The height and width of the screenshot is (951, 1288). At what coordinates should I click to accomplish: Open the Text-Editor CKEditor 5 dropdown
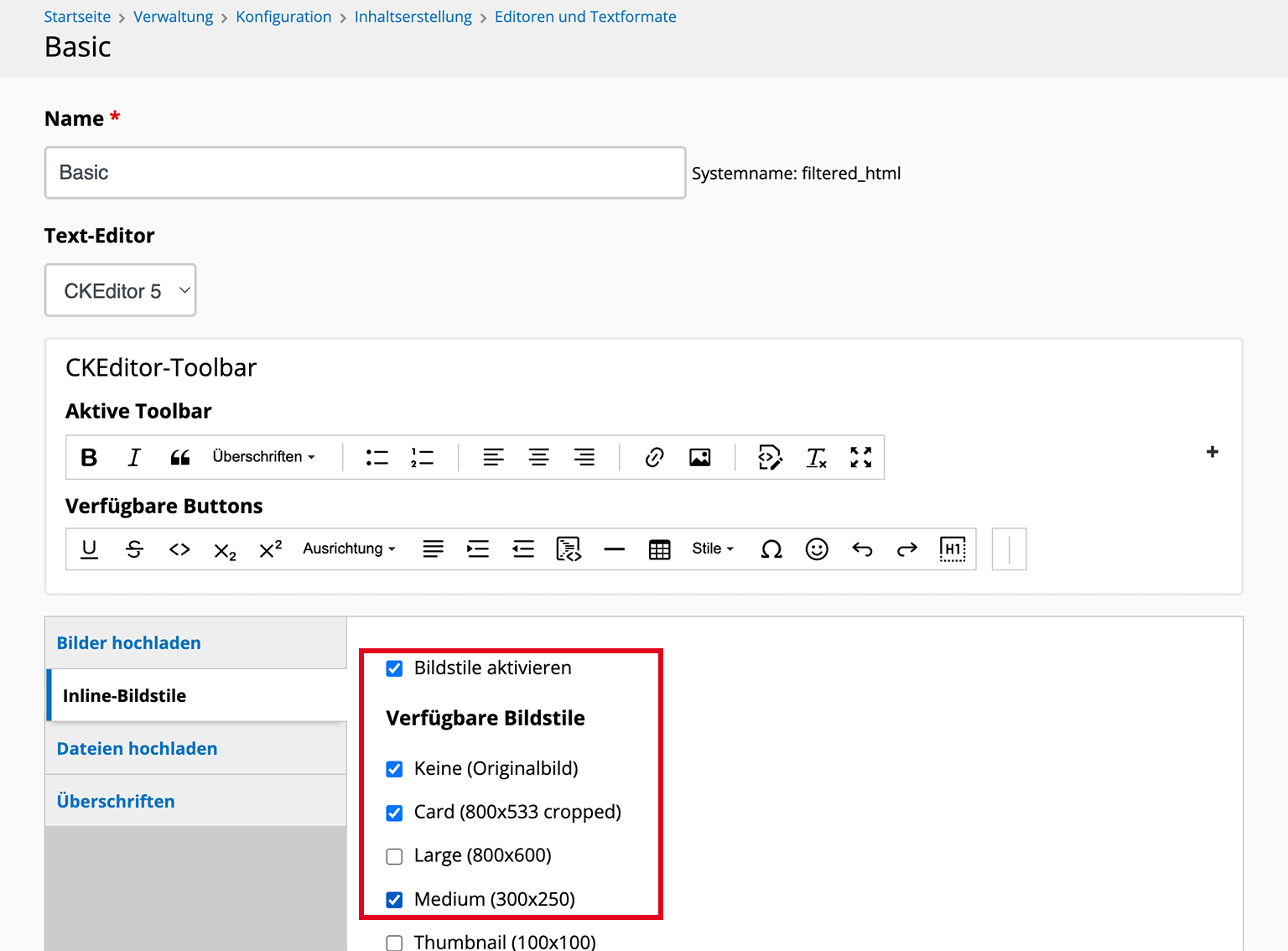[x=120, y=291]
